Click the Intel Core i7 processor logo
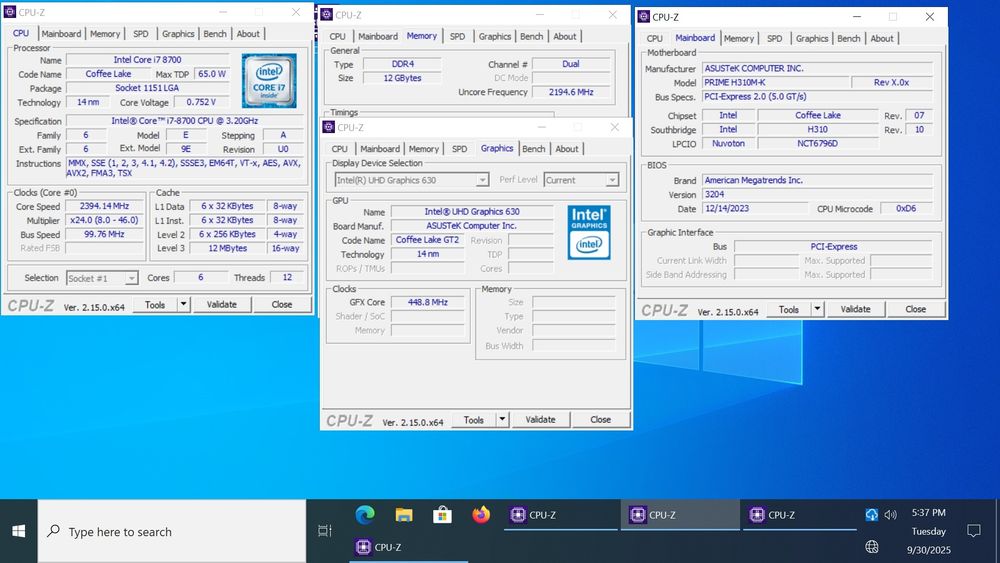 click(269, 79)
